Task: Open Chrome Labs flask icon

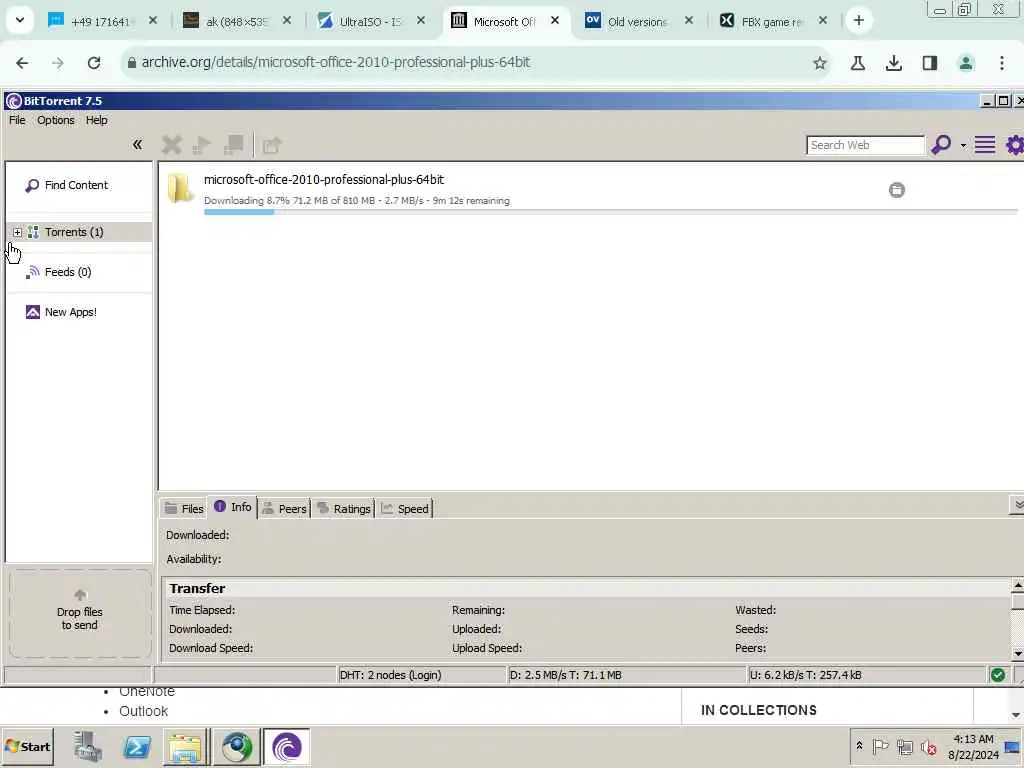Action: [857, 63]
